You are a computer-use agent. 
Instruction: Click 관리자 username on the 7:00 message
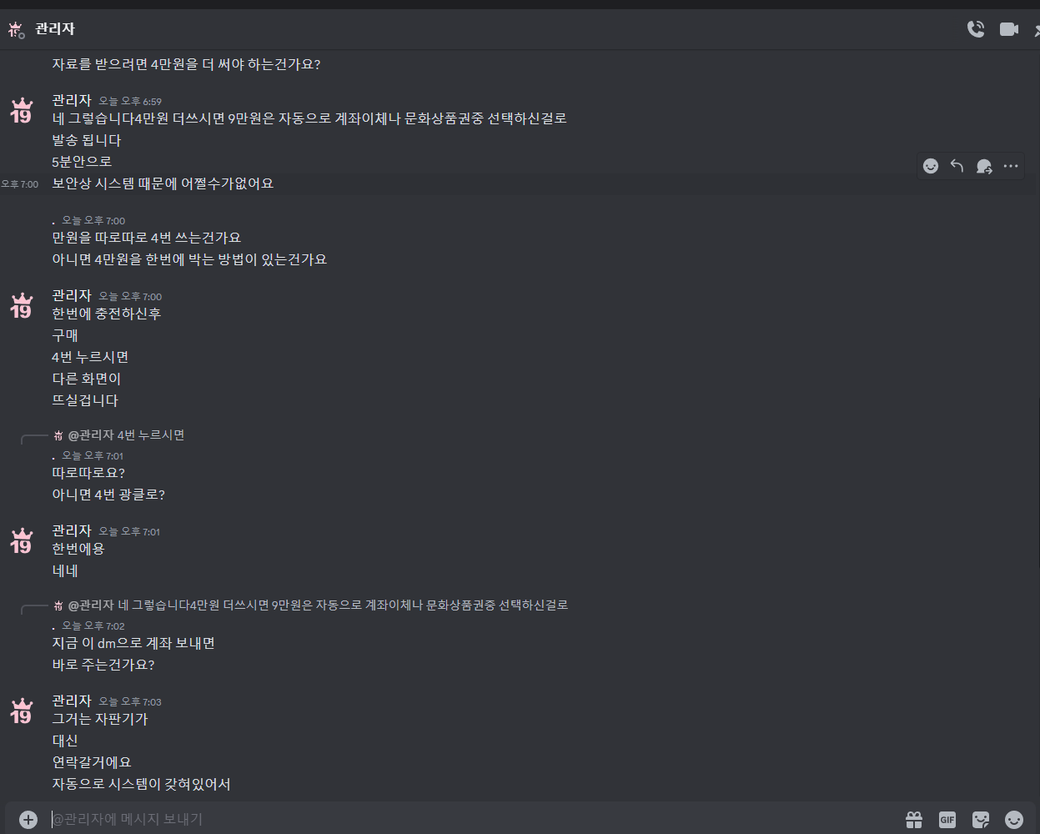[72, 295]
